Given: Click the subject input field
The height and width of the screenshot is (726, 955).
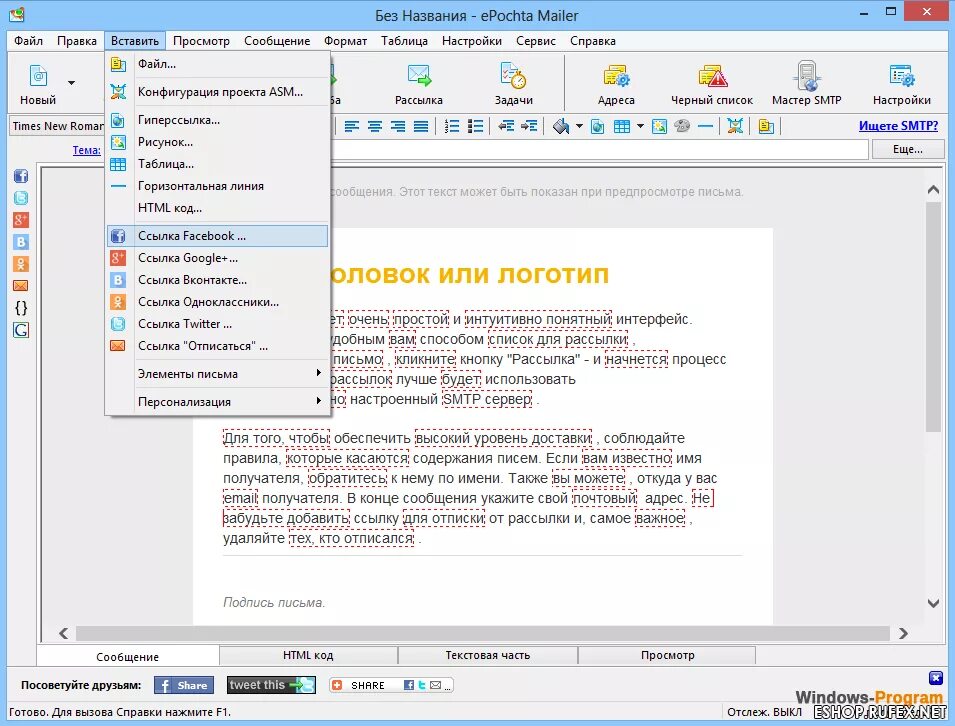Looking at the screenshot, I should (600, 149).
